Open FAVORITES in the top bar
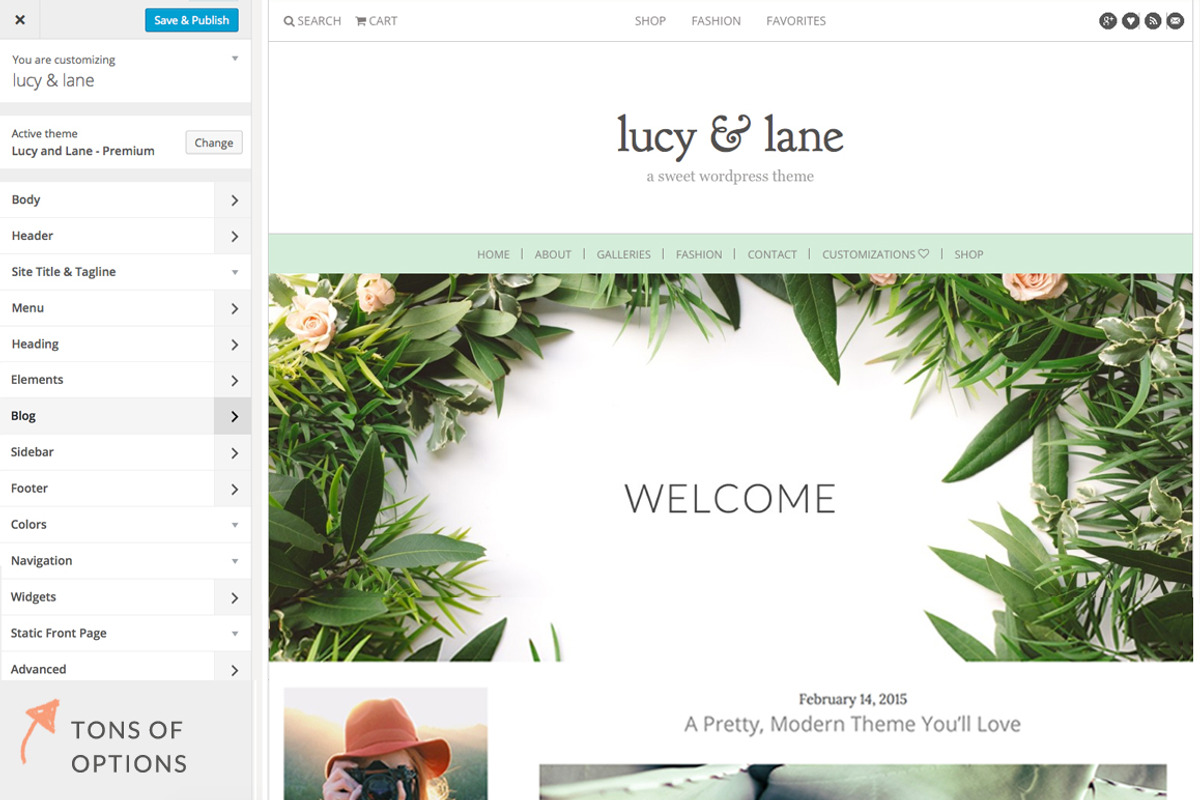The height and width of the screenshot is (800, 1200). (x=796, y=21)
